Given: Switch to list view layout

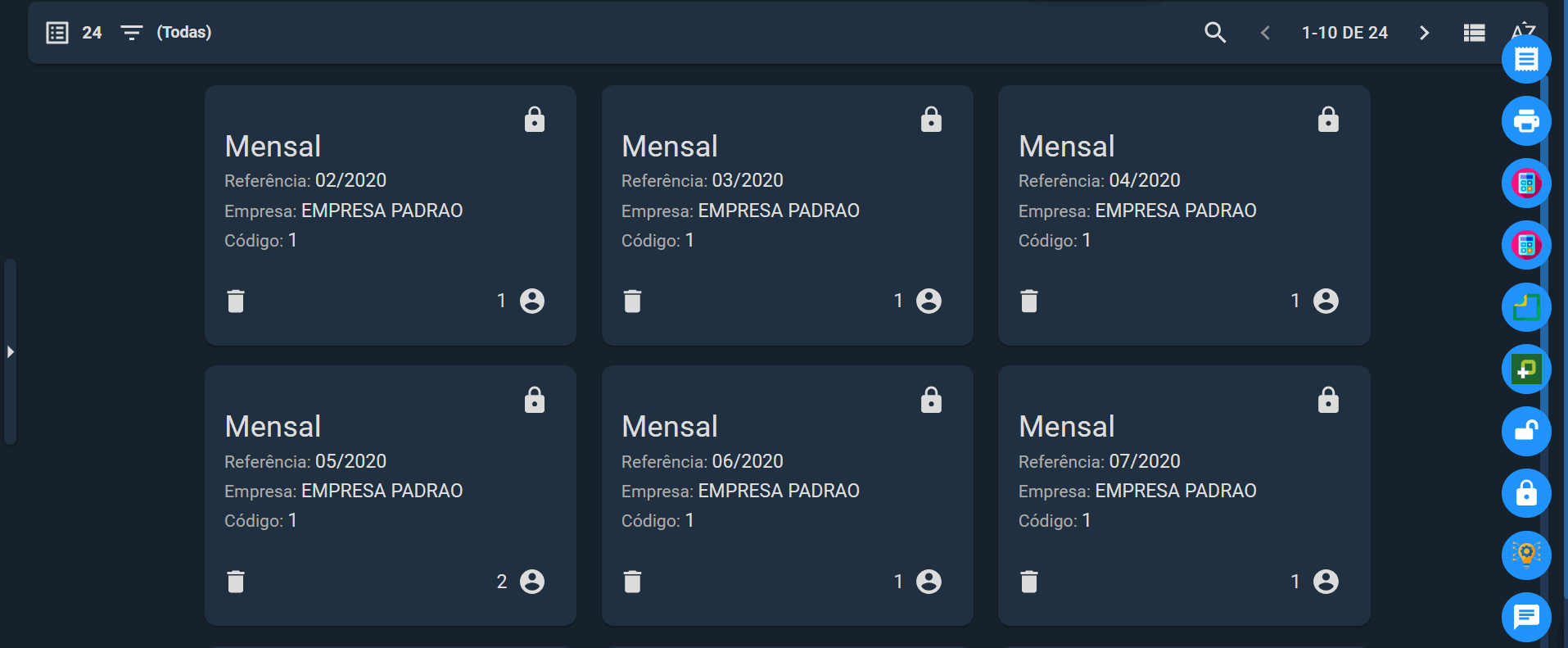Looking at the screenshot, I should pos(1474,33).
